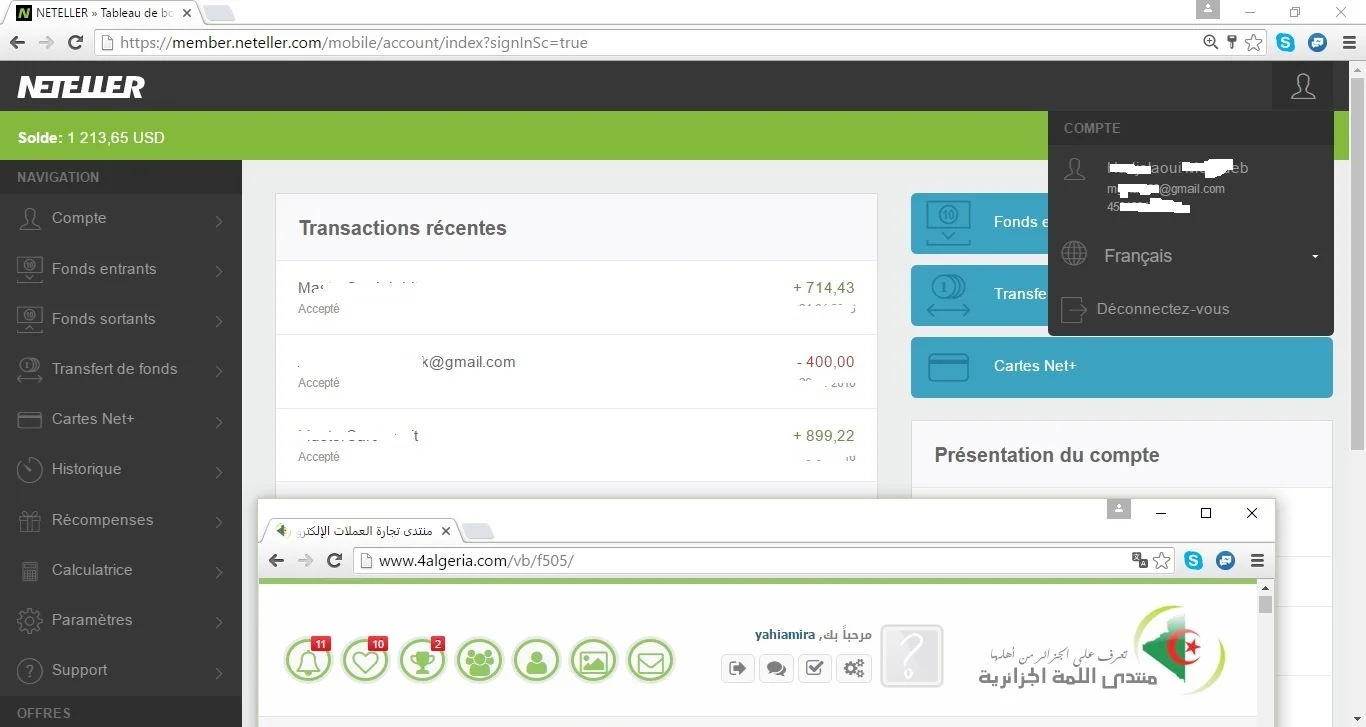Go back in the NETELLER window
Screen dimensions: 1366x727
pos(17,43)
